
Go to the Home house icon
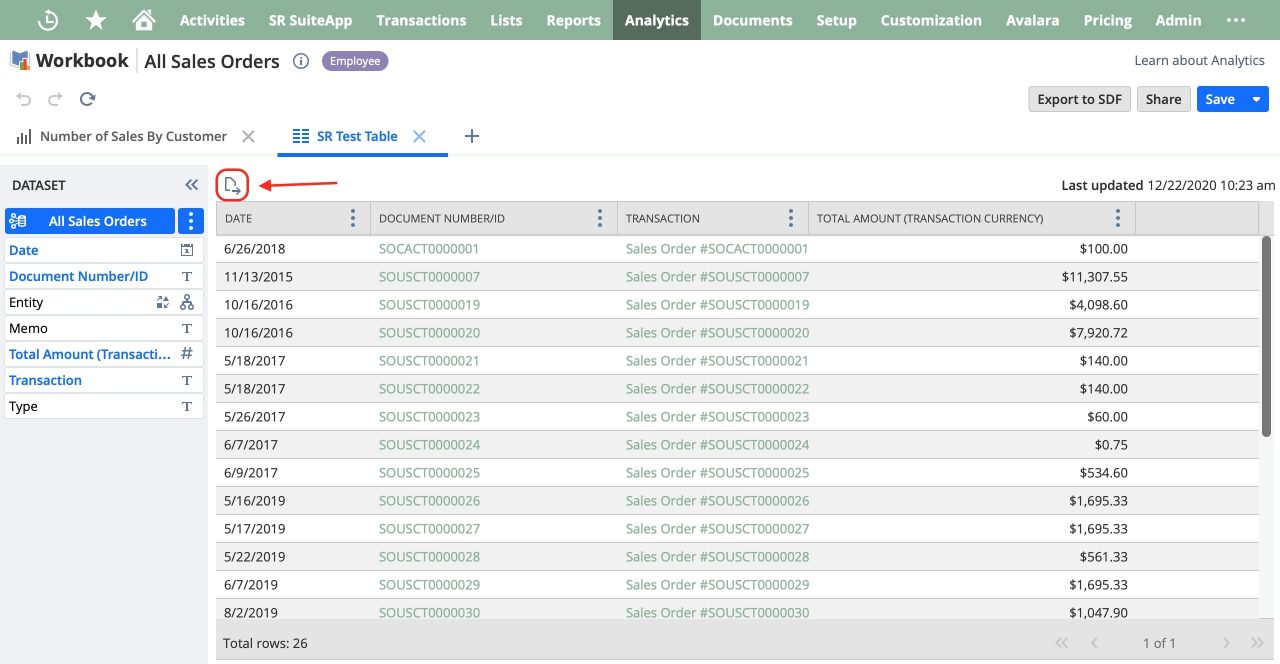[x=144, y=20]
